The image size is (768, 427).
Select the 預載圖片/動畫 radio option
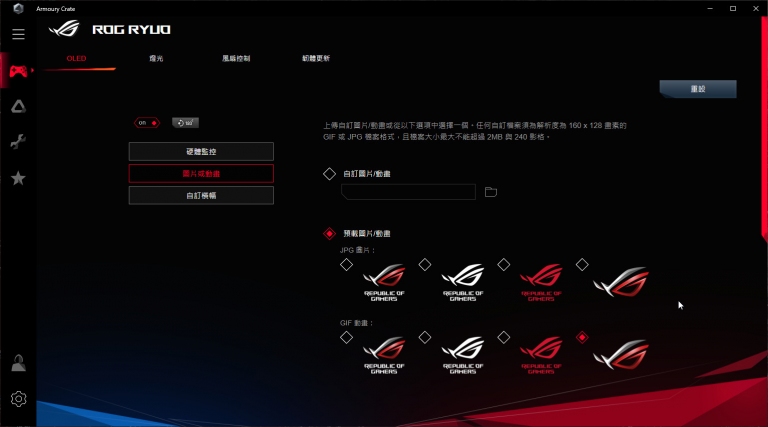(x=329, y=234)
